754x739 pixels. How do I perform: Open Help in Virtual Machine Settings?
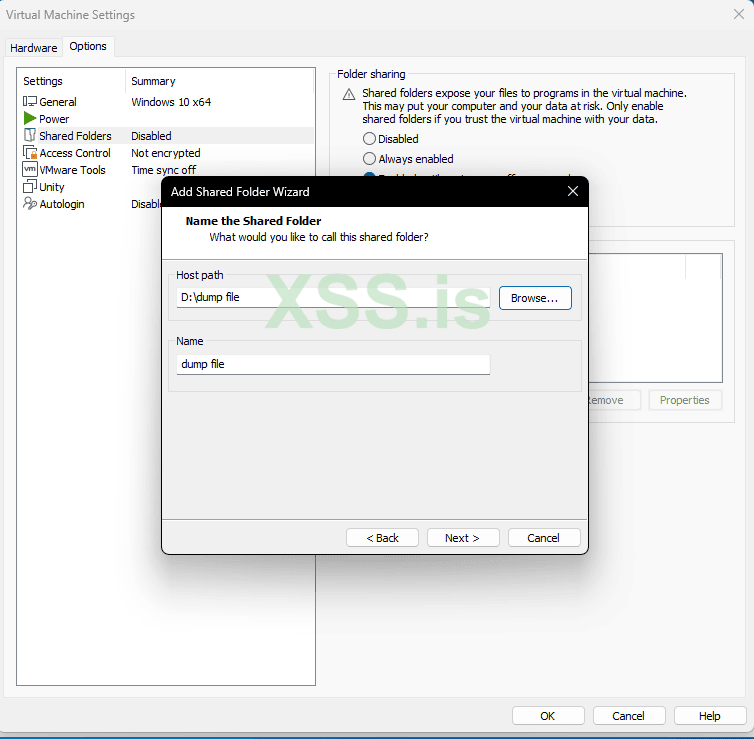point(710,716)
